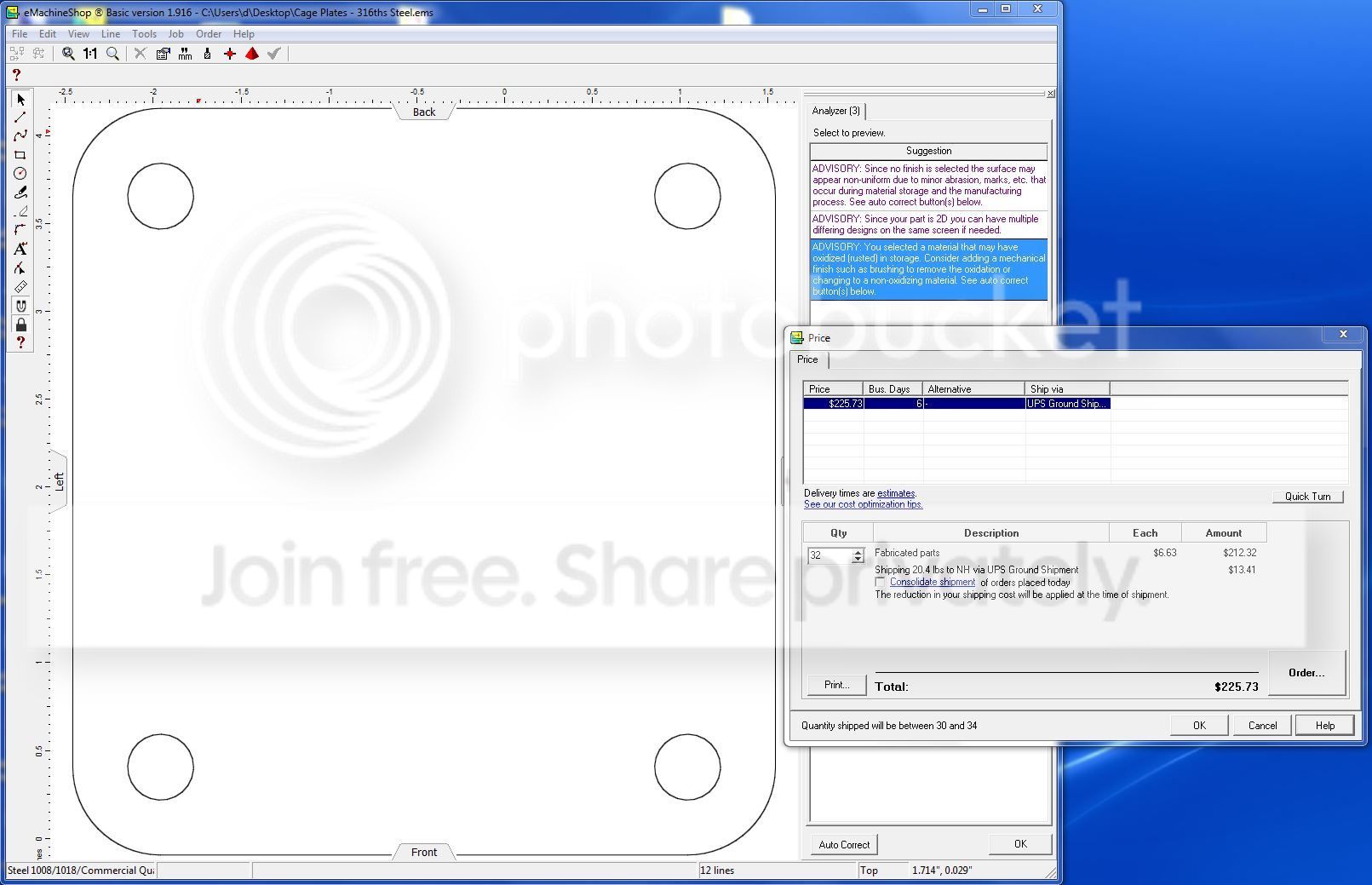Choose the Spline curve tool

(20, 135)
